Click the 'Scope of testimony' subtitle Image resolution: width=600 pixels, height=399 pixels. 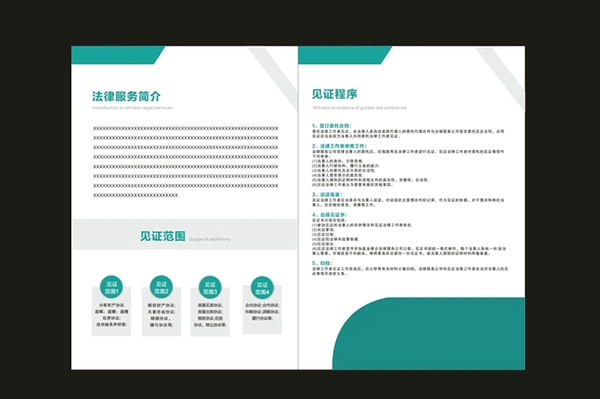tap(210, 239)
